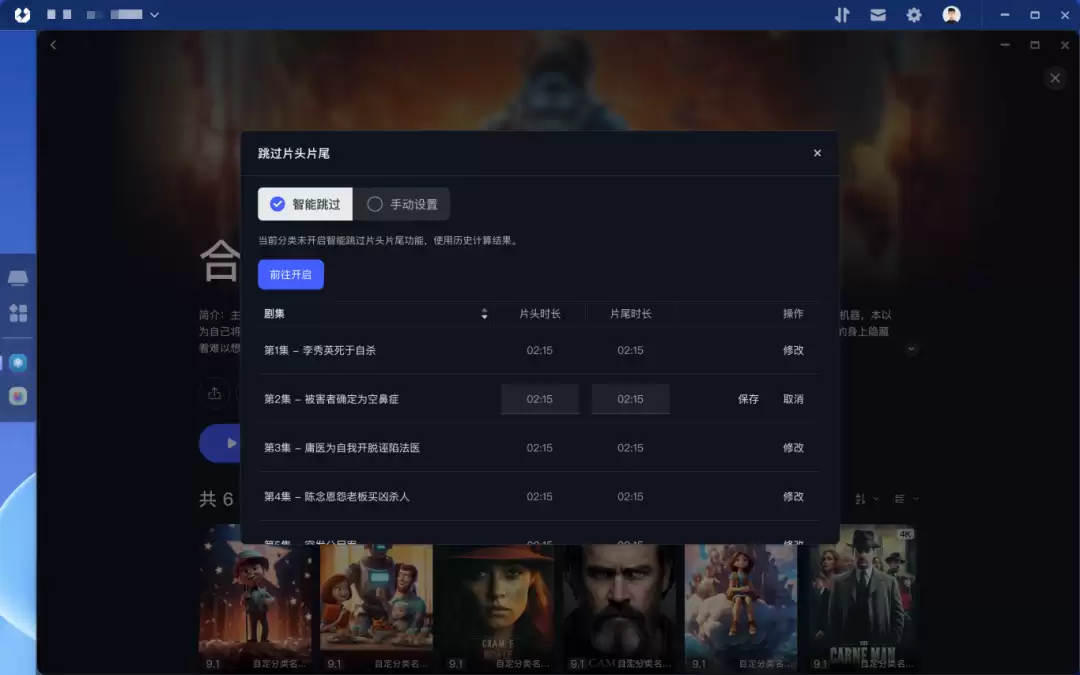Image resolution: width=1080 pixels, height=675 pixels.
Task: Open the workspace switcher dropdown in the title bar
Action: [x=154, y=15]
